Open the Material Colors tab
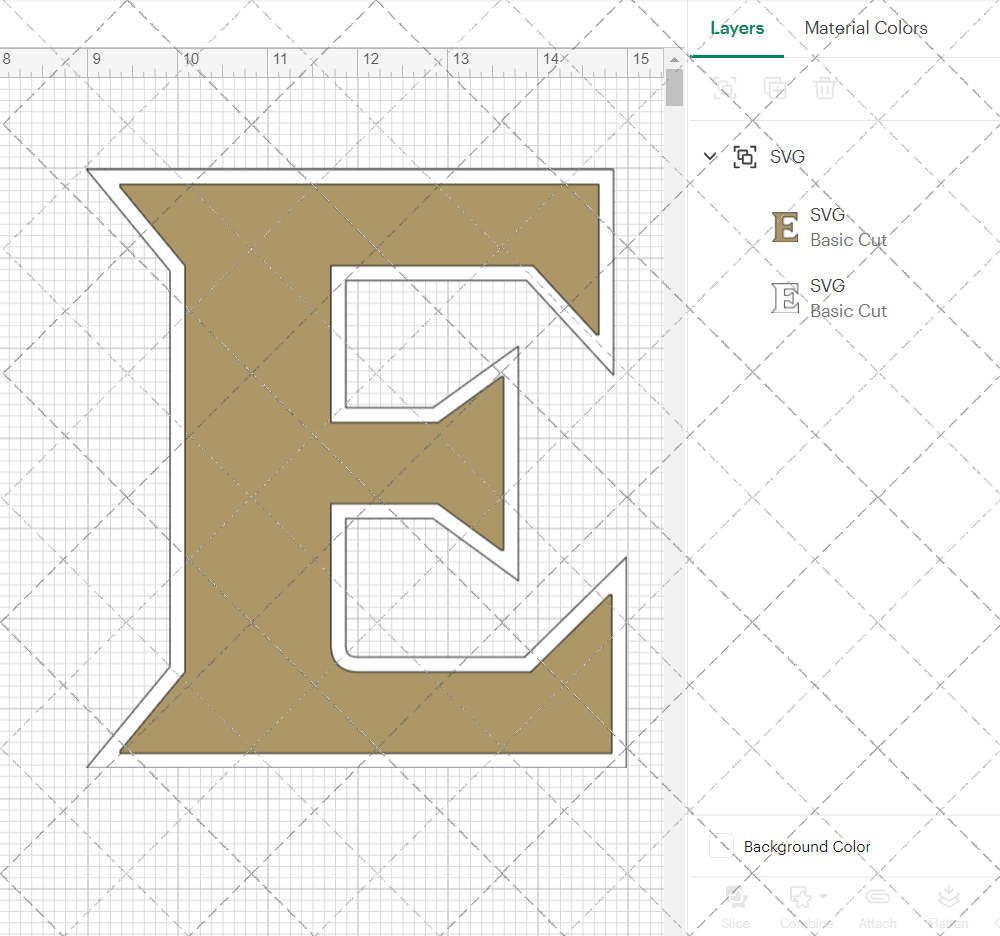 [865, 28]
